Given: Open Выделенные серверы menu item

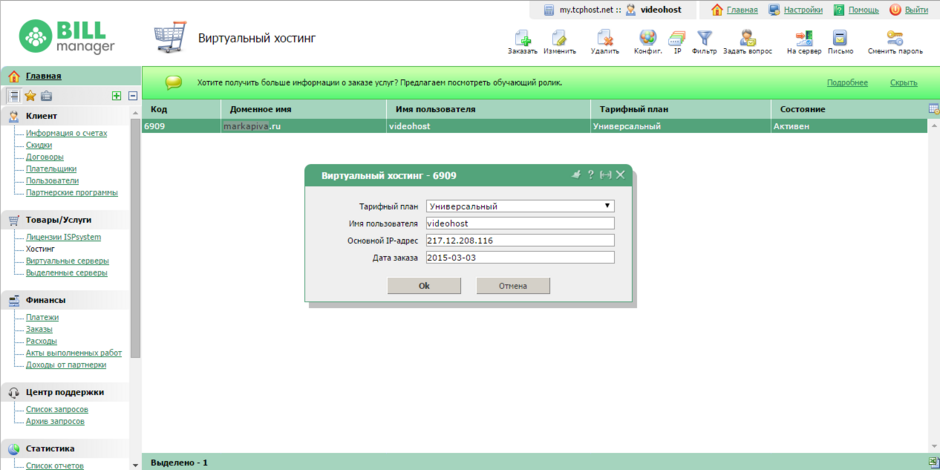Looking at the screenshot, I should pyautogui.click(x=67, y=273).
